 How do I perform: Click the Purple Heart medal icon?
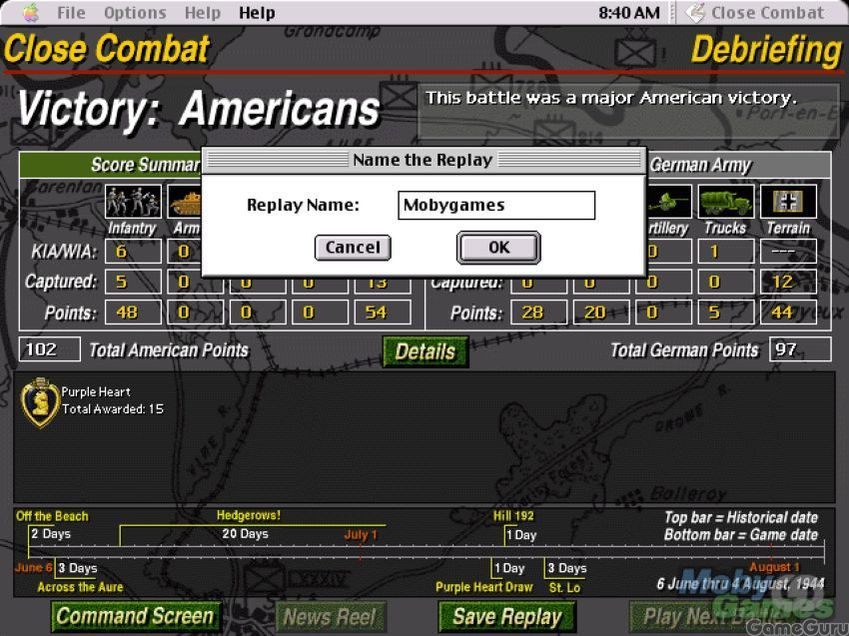coord(40,402)
